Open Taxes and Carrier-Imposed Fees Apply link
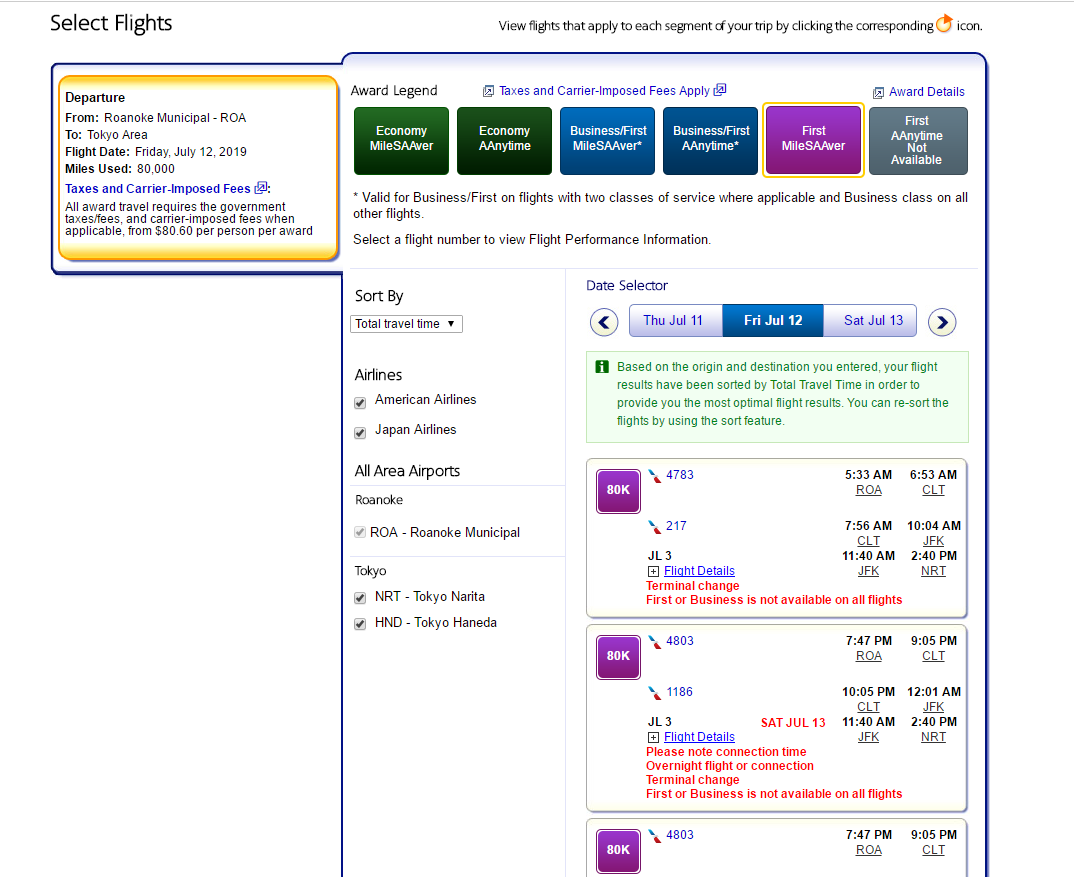1074x877 pixels. click(x=604, y=90)
